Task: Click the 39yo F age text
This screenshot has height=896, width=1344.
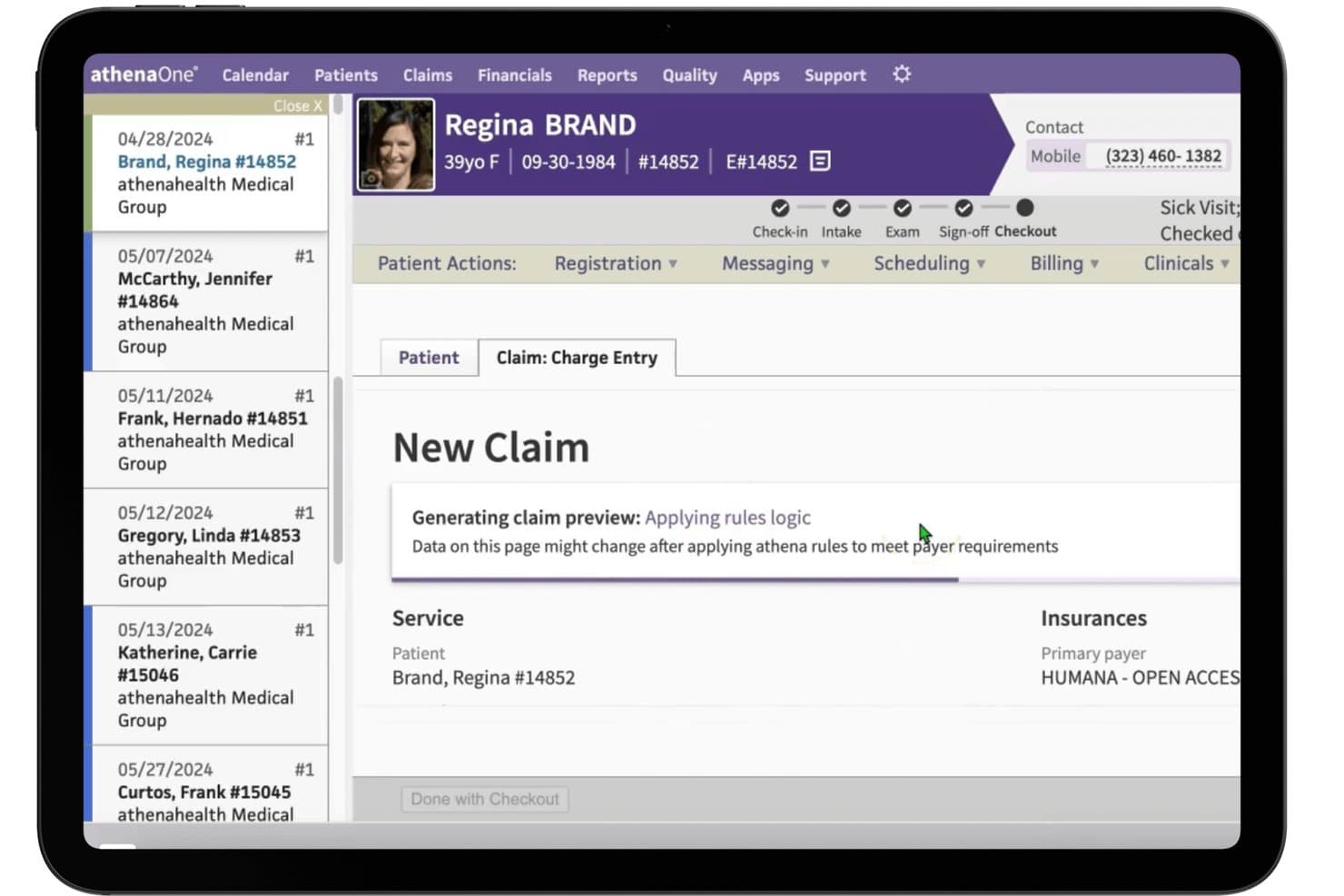Action: pyautogui.click(x=471, y=162)
